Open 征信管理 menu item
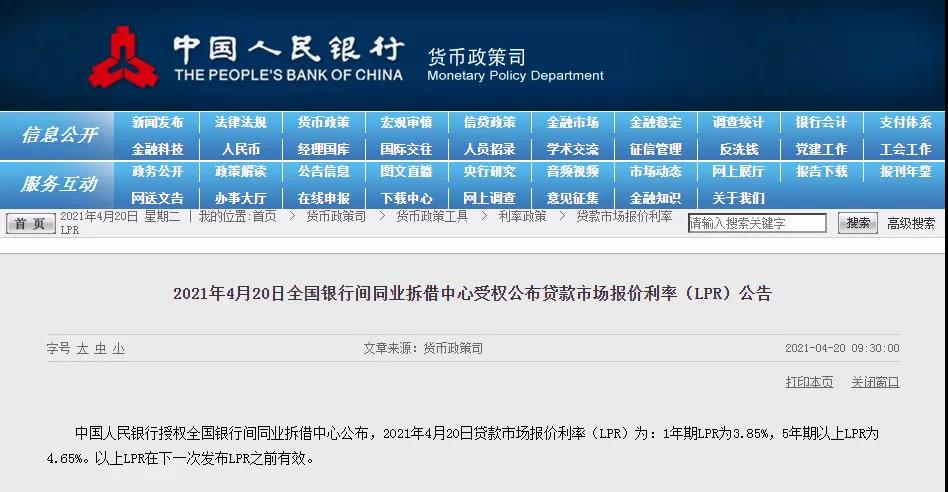948x492 pixels. pos(655,149)
